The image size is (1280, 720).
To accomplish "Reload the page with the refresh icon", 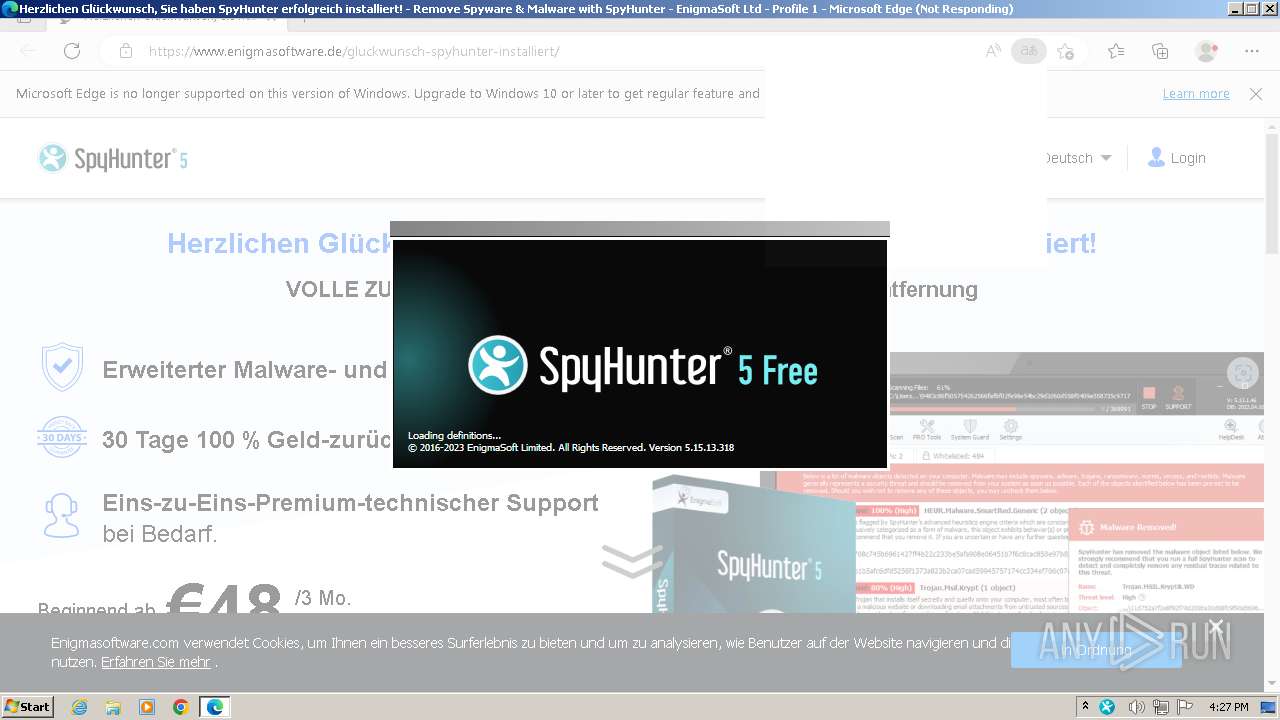I will [x=71, y=51].
